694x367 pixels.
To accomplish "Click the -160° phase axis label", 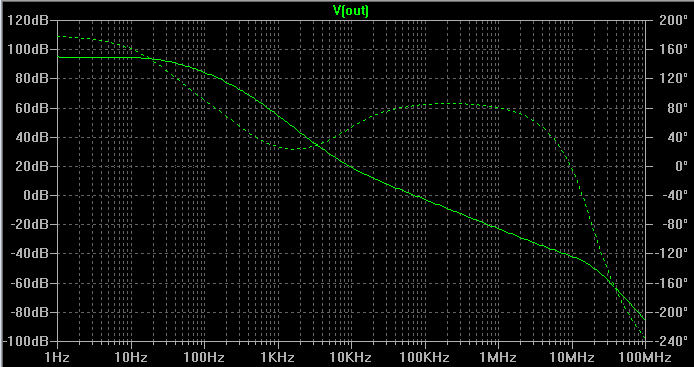I will pyautogui.click(x=671, y=283).
